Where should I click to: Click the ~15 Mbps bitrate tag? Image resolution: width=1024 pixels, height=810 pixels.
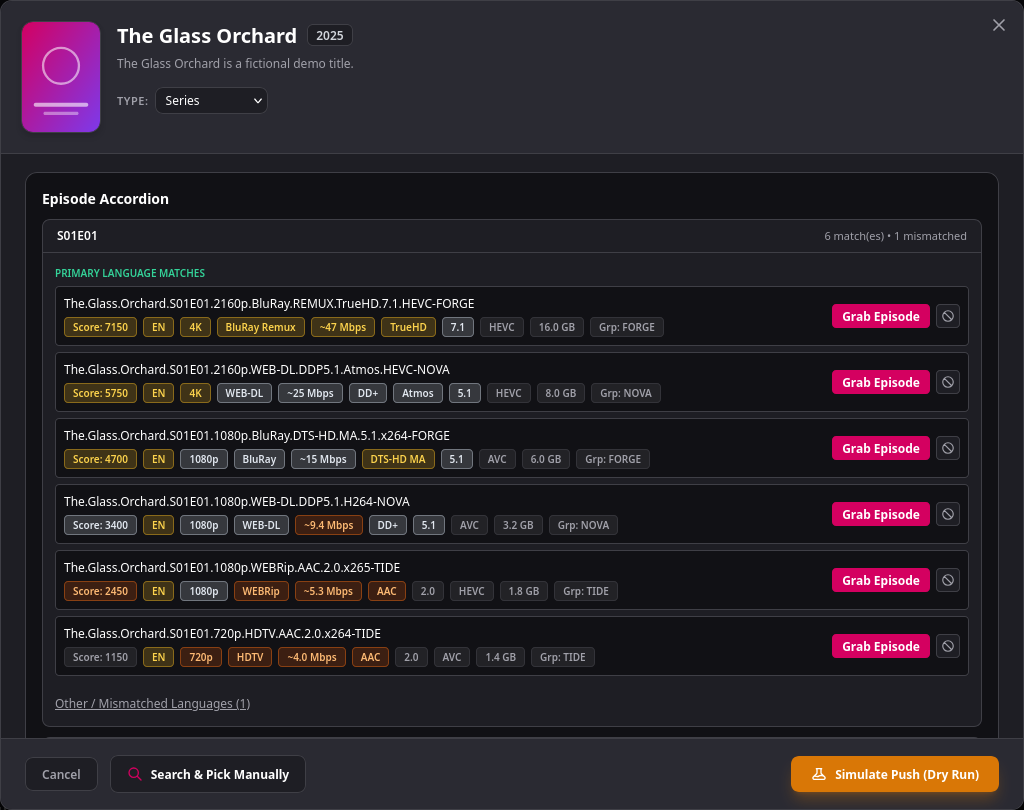pos(323,459)
